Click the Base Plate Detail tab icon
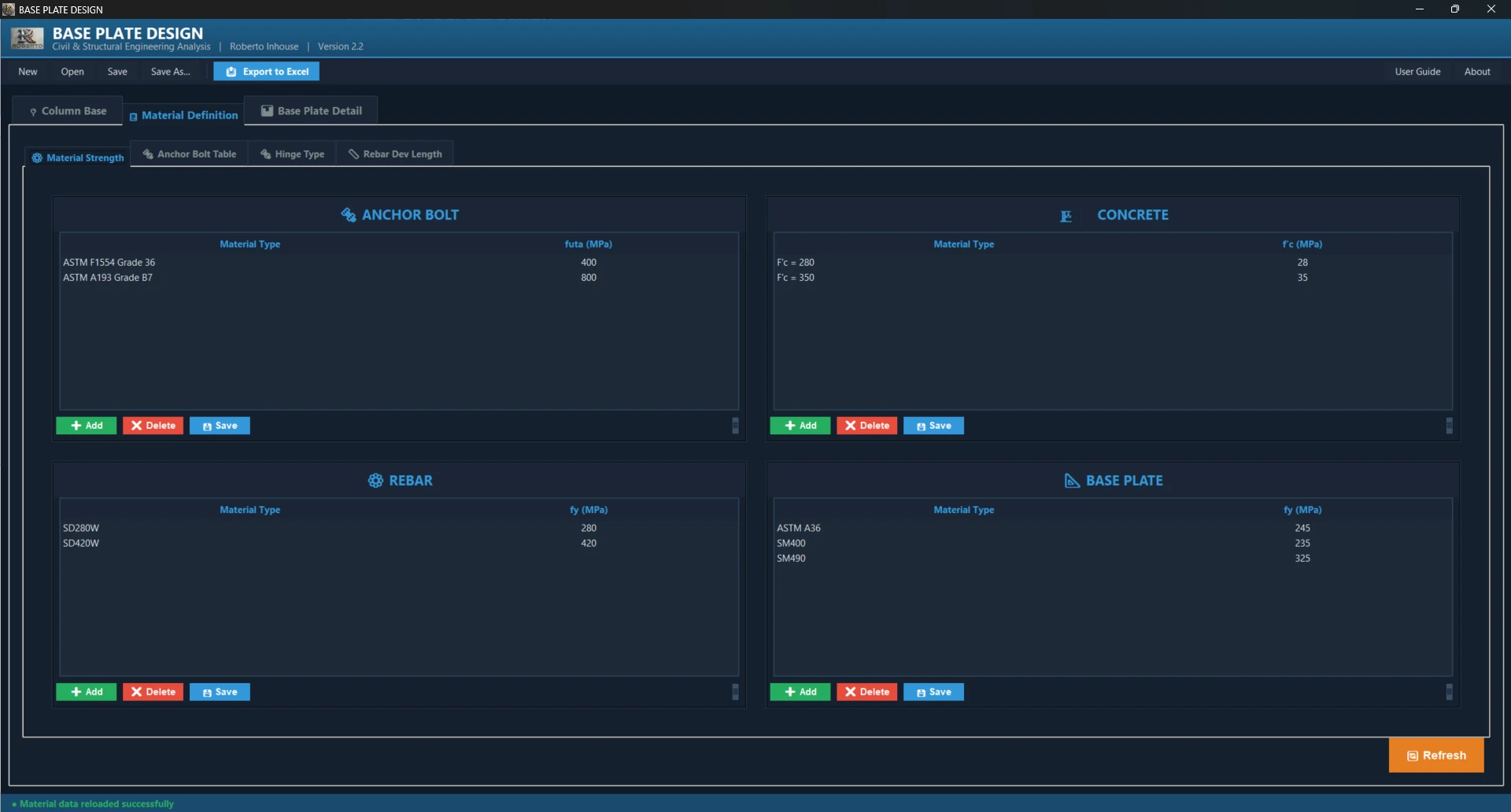The image size is (1511, 812). [268, 111]
